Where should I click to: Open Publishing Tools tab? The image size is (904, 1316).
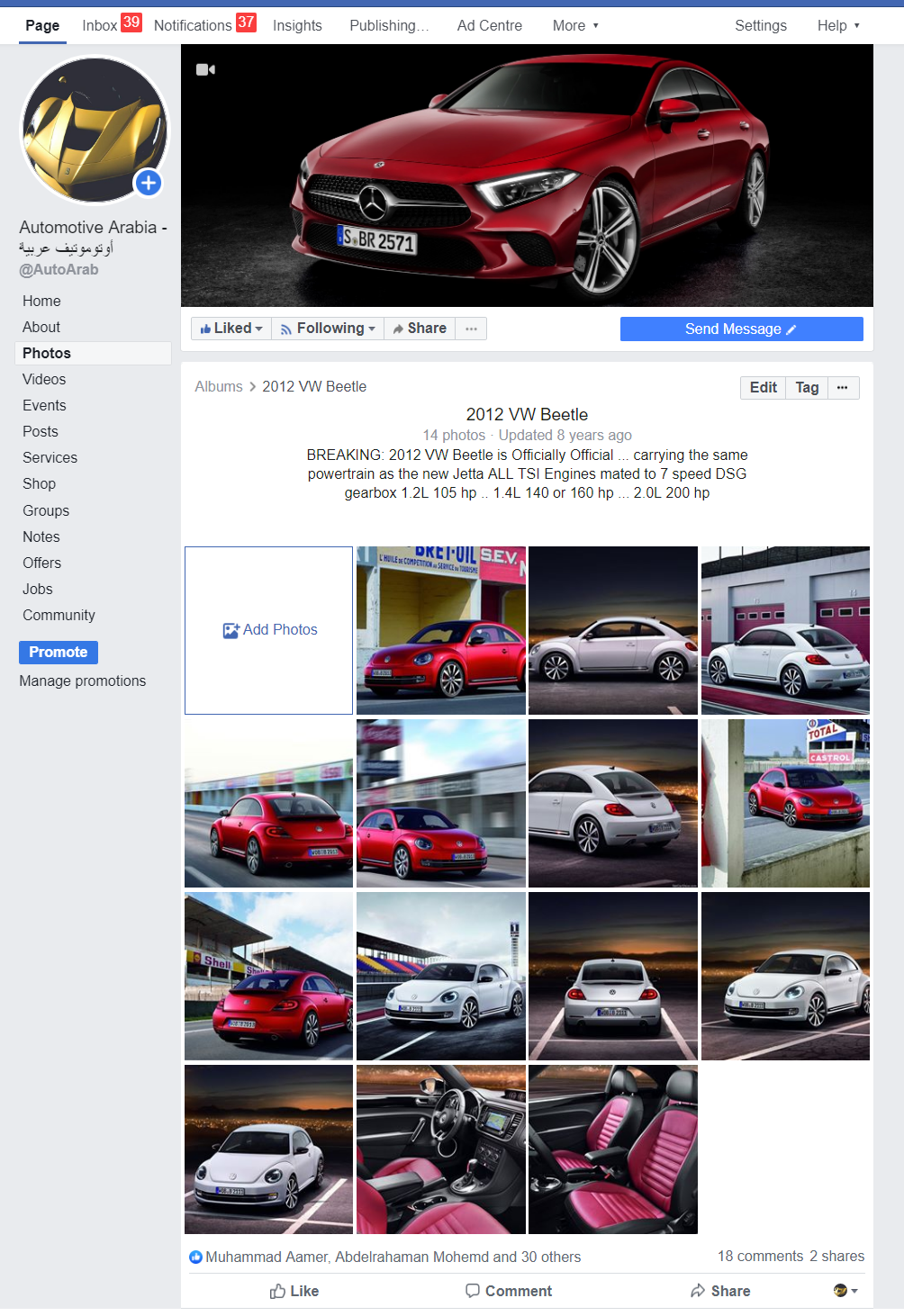click(x=389, y=25)
